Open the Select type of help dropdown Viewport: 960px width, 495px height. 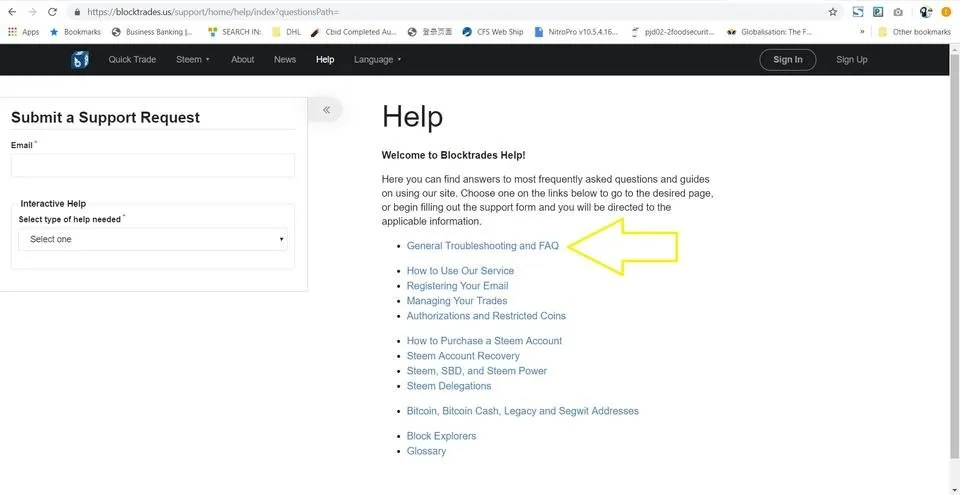pos(152,240)
